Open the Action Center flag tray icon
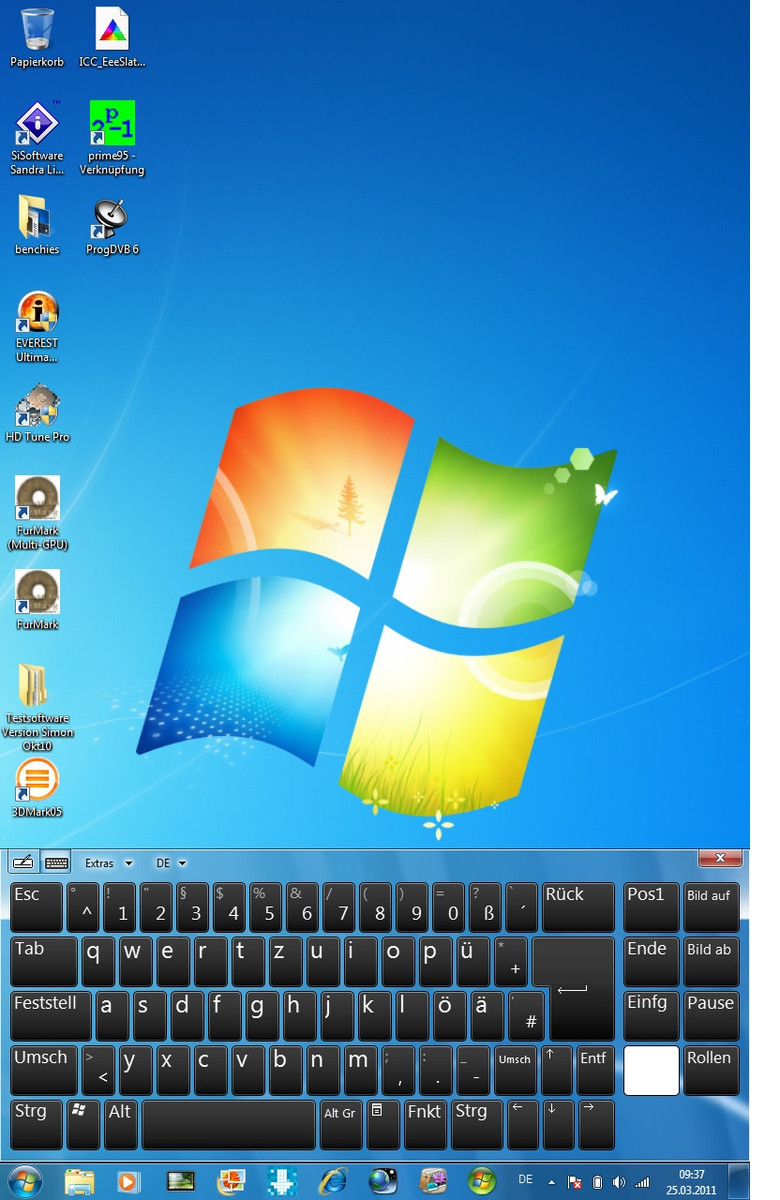The height and width of the screenshot is (1200, 780). coord(574,1182)
